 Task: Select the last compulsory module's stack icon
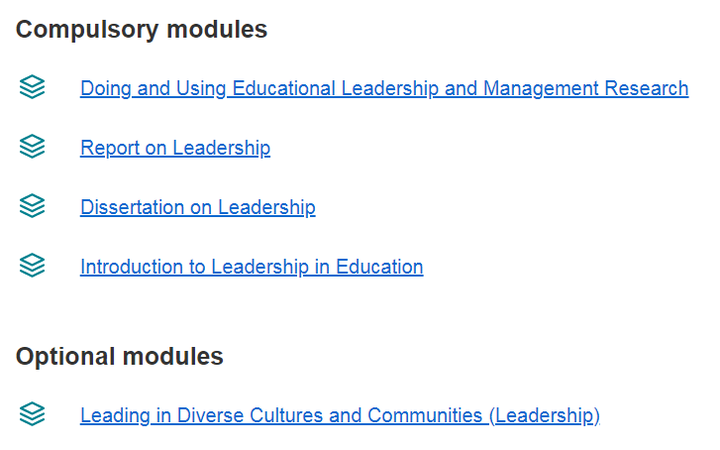pos(32,265)
